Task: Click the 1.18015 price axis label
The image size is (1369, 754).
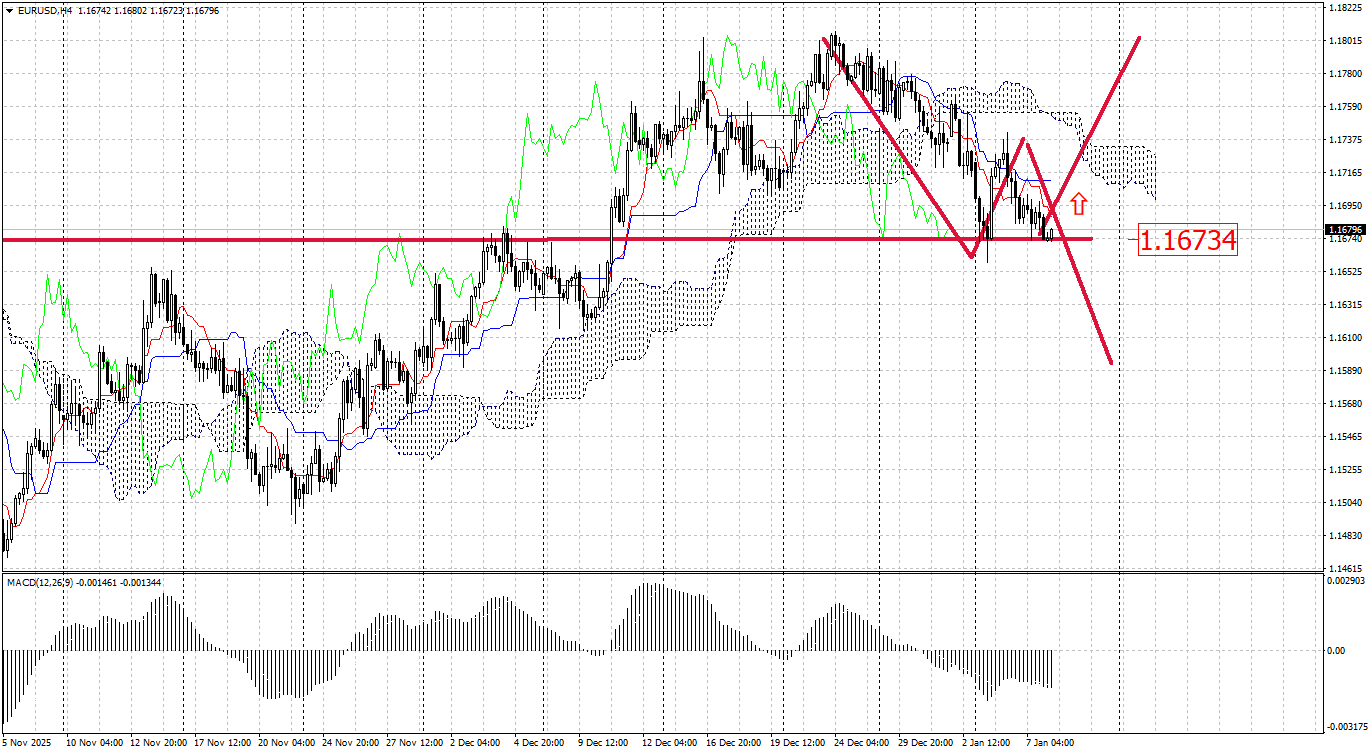Action: click(x=1345, y=41)
